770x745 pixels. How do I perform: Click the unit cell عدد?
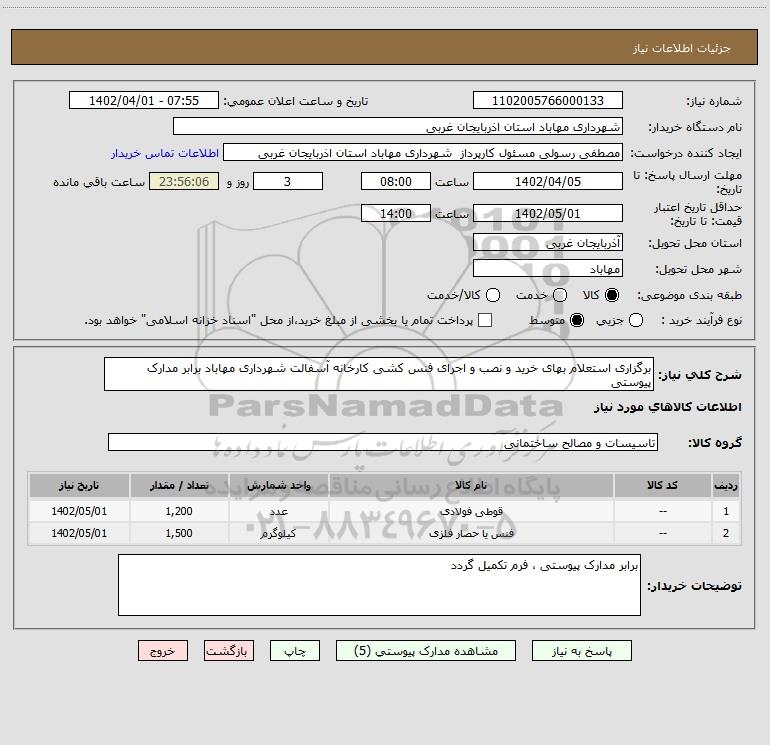[278, 511]
